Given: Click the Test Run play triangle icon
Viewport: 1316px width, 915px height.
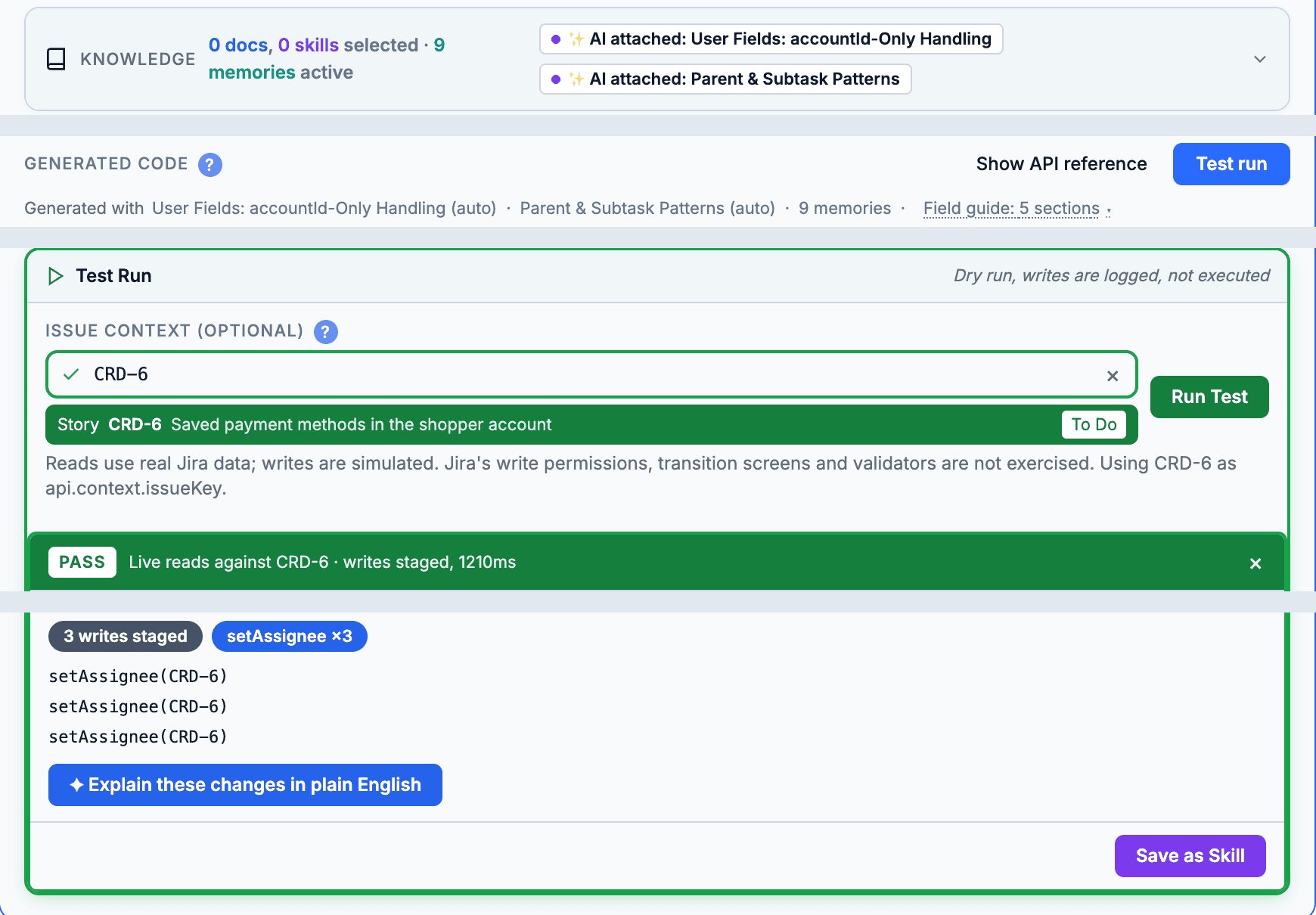Looking at the screenshot, I should coord(55,276).
